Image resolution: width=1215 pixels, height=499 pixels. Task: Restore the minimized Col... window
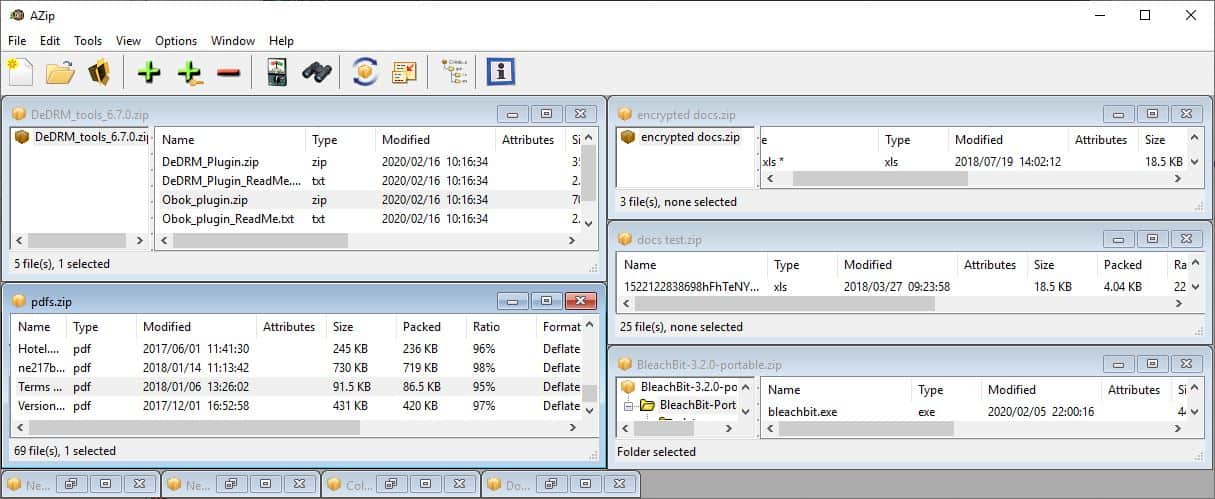point(390,484)
